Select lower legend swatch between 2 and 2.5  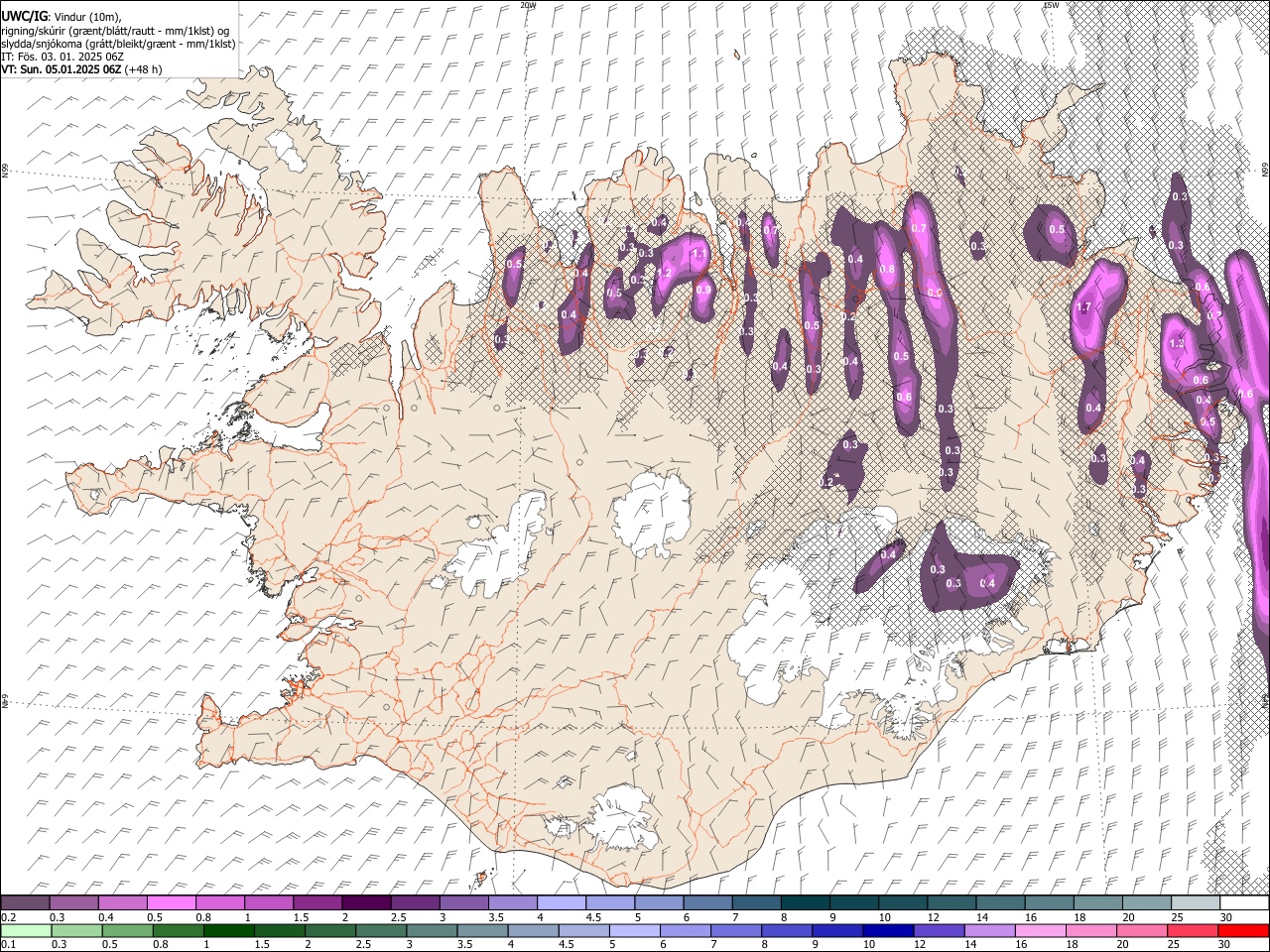click(330, 930)
